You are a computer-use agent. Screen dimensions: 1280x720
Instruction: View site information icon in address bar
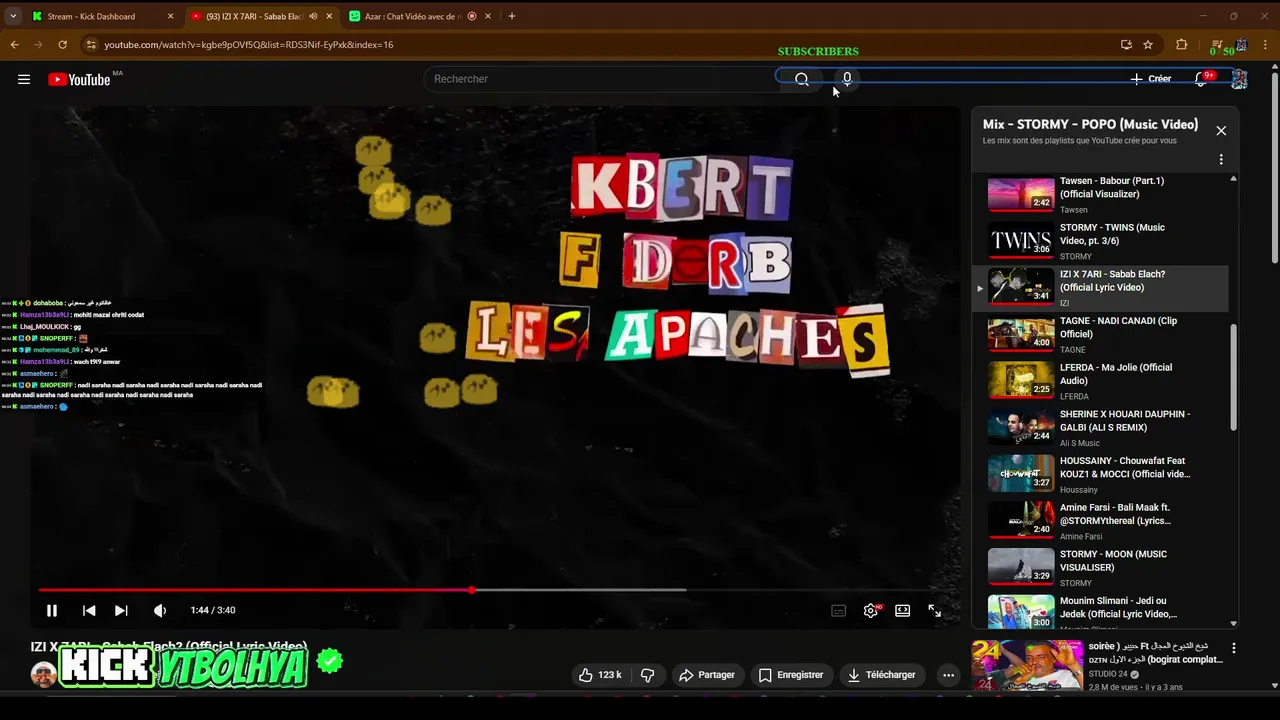(91, 45)
